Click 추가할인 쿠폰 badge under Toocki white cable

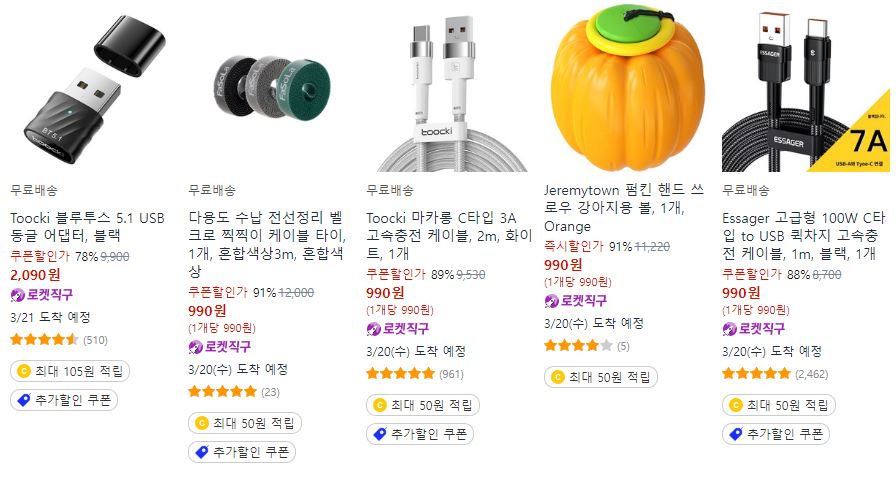[420, 433]
